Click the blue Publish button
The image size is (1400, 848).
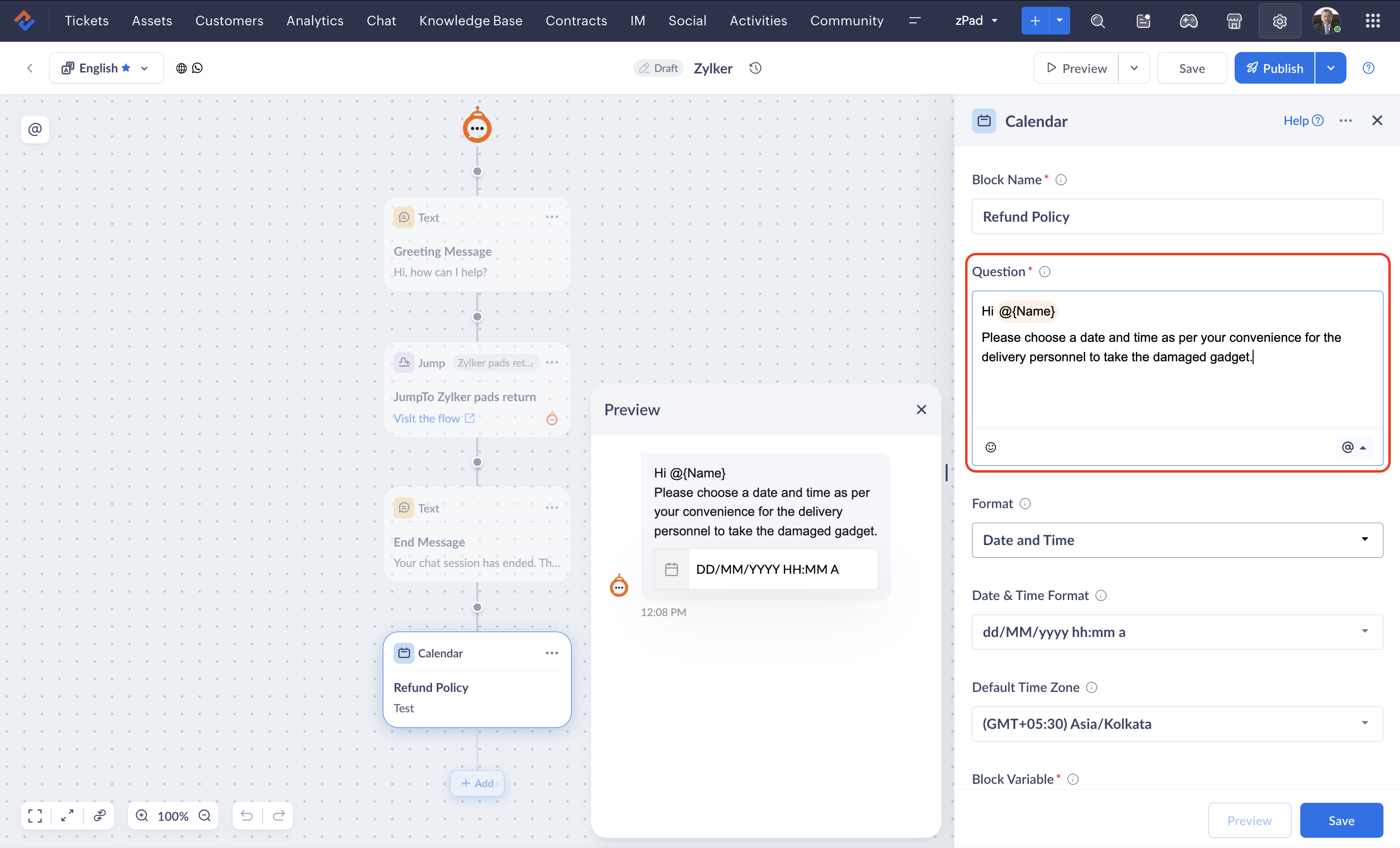tap(1274, 68)
